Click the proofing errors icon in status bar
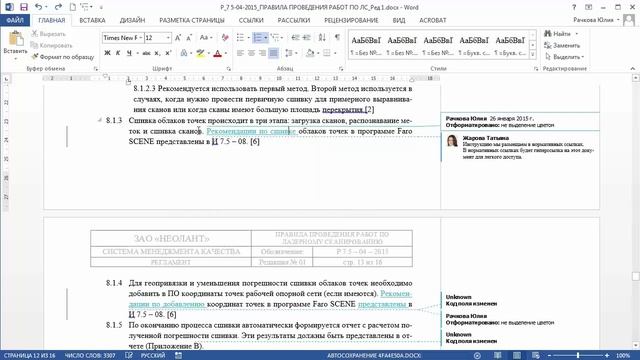This screenshot has width=640, height=360. click(x=129, y=356)
